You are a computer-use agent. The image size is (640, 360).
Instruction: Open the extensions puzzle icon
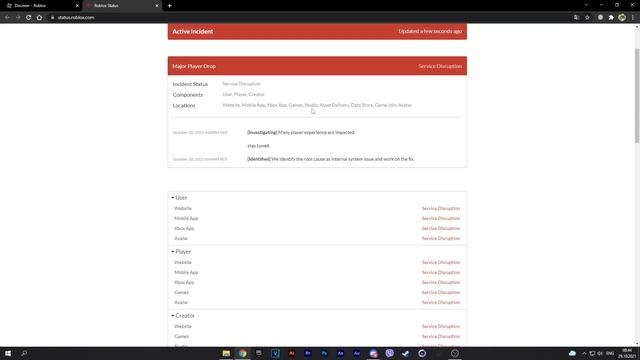point(611,18)
